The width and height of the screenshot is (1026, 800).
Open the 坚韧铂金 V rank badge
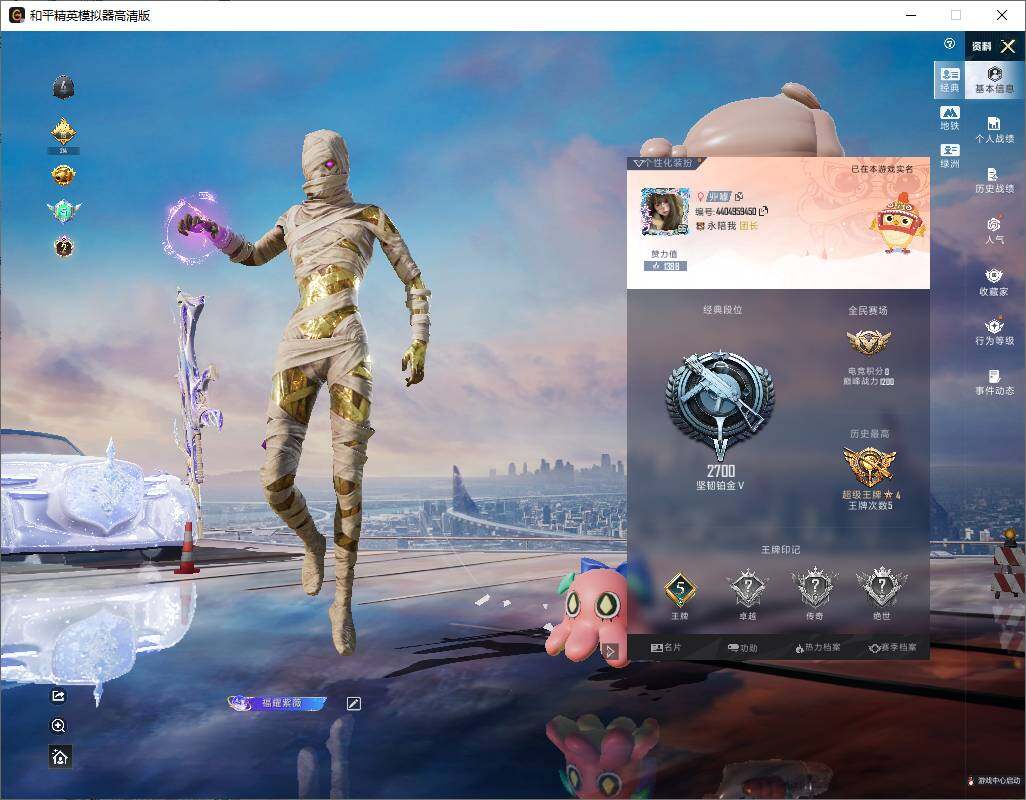[x=720, y=404]
